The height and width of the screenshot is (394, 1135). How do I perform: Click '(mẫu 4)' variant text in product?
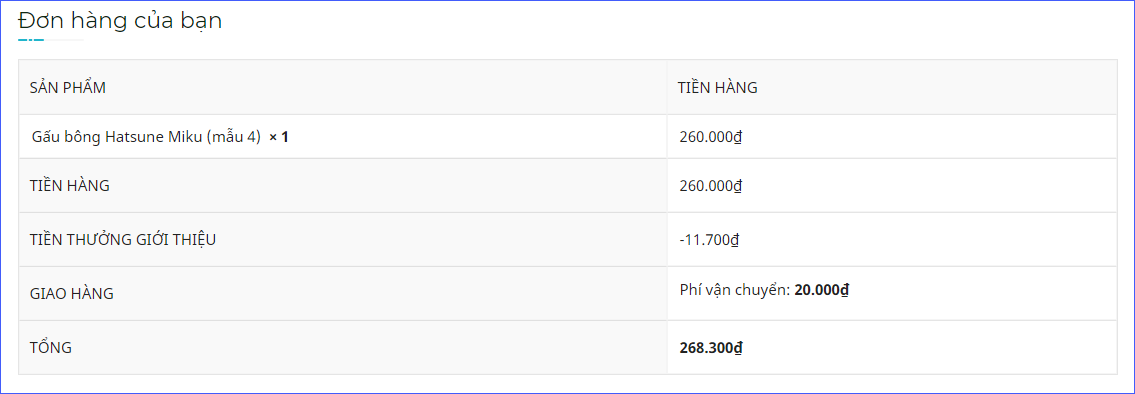(x=234, y=137)
